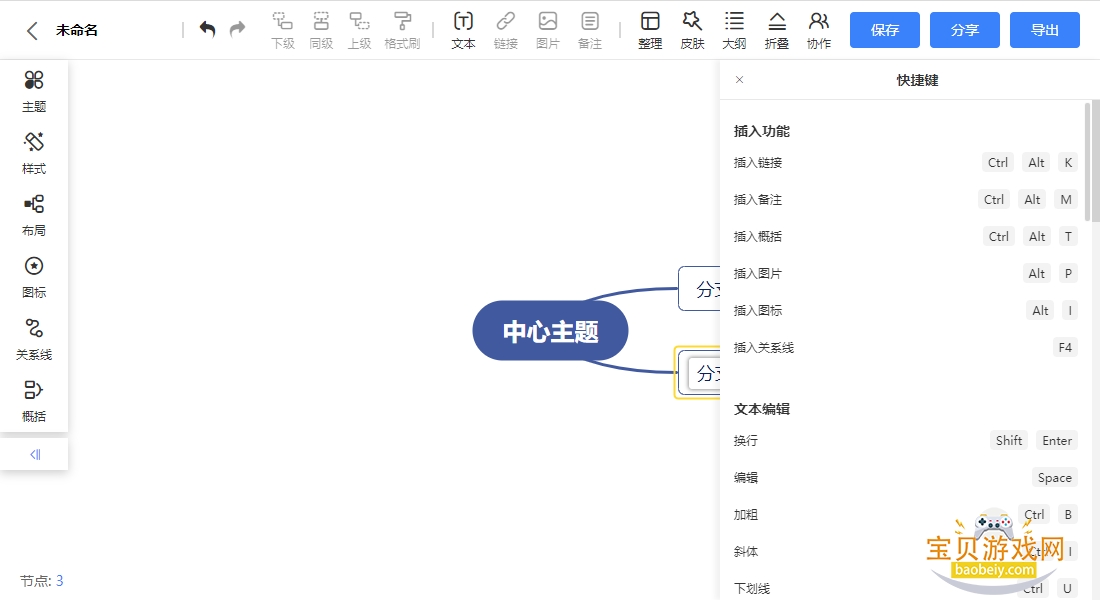
Task: Click the 分享 share button
Action: [x=965, y=30]
